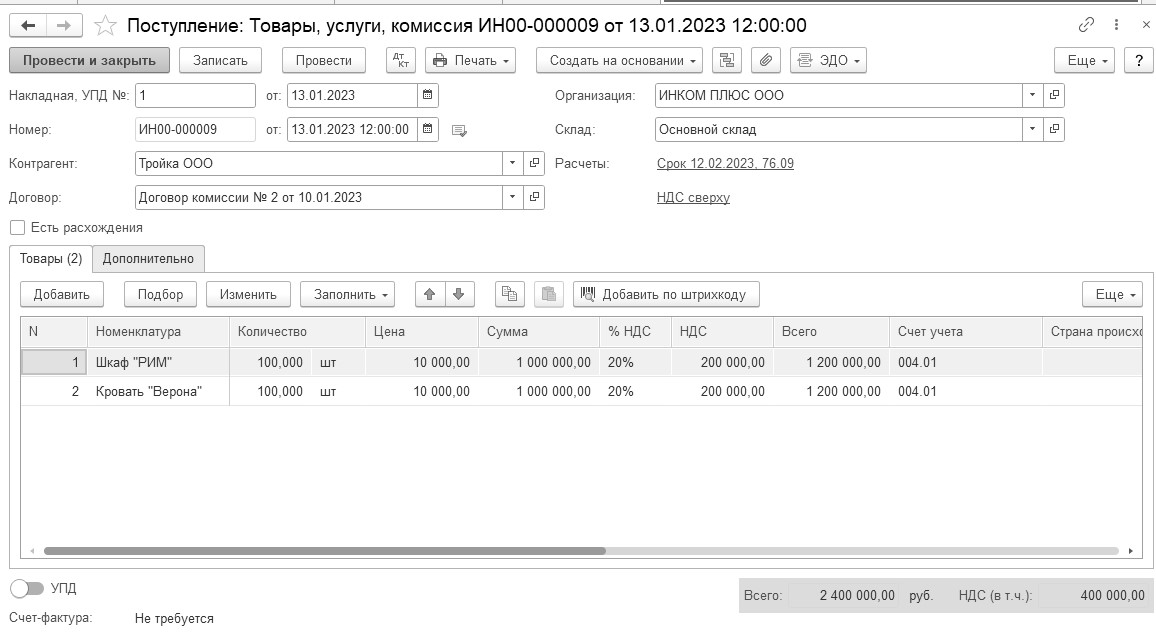Open the Заполнить dropdown
This screenshot has height=635, width=1156.
pyautogui.click(x=347, y=294)
